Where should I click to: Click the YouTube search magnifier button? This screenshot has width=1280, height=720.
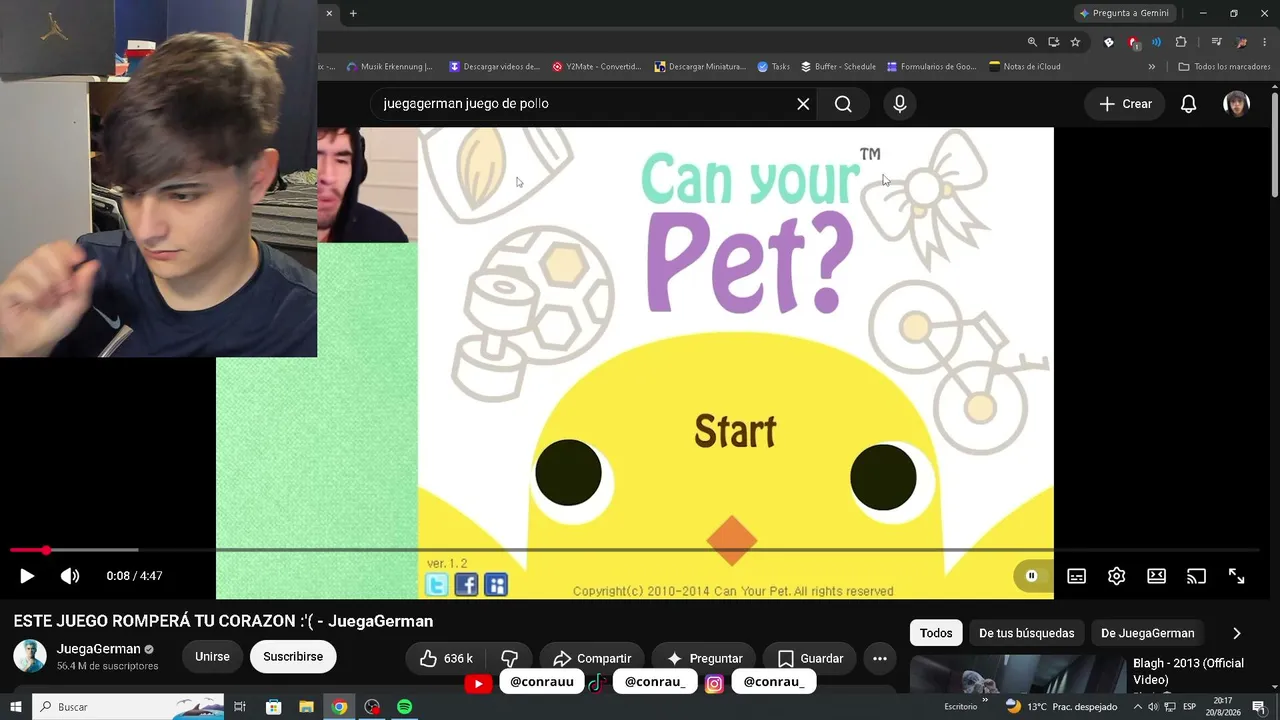[x=843, y=104]
